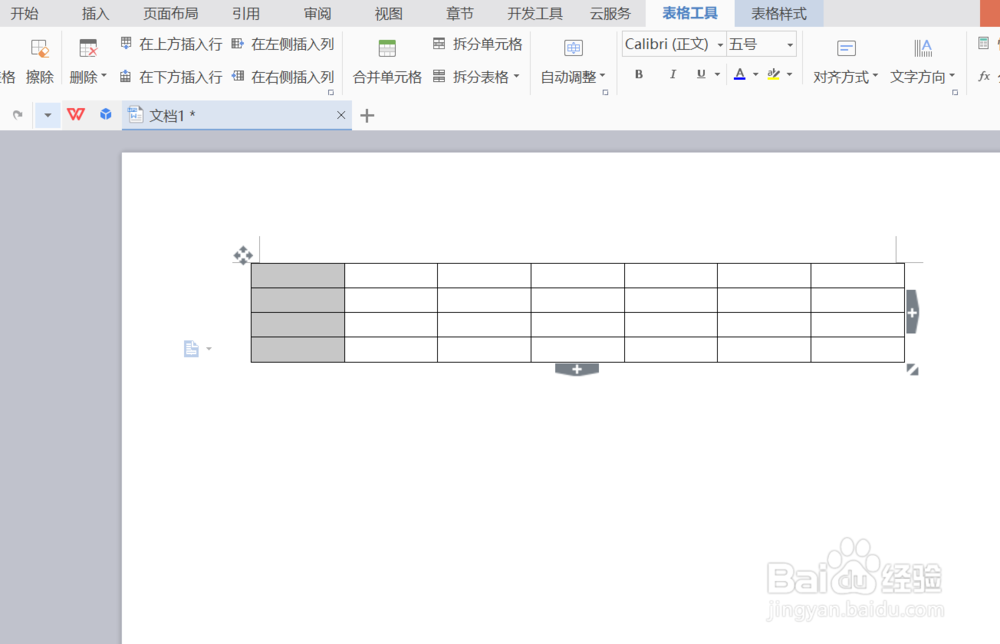Open the 插入 ribbon tab

tap(95, 13)
